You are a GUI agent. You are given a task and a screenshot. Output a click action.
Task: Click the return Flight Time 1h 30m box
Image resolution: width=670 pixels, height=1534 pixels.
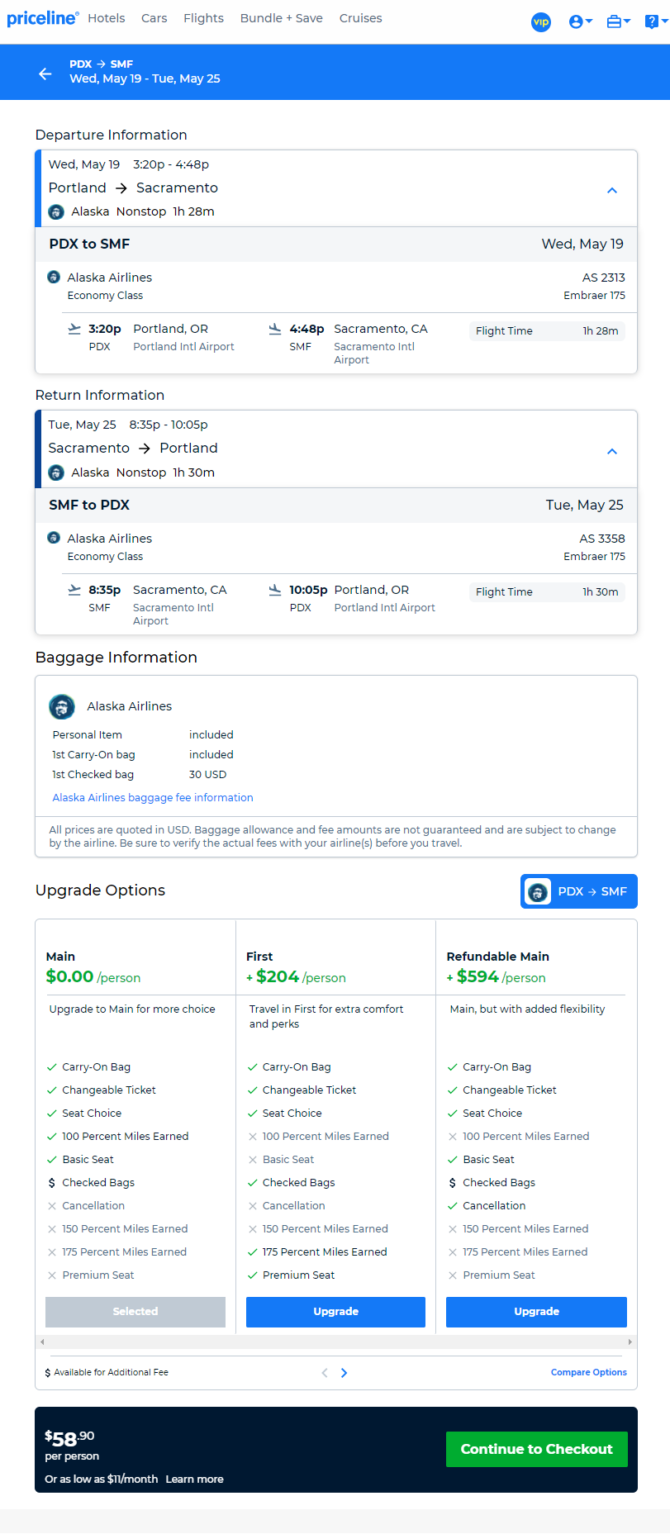[x=547, y=592]
